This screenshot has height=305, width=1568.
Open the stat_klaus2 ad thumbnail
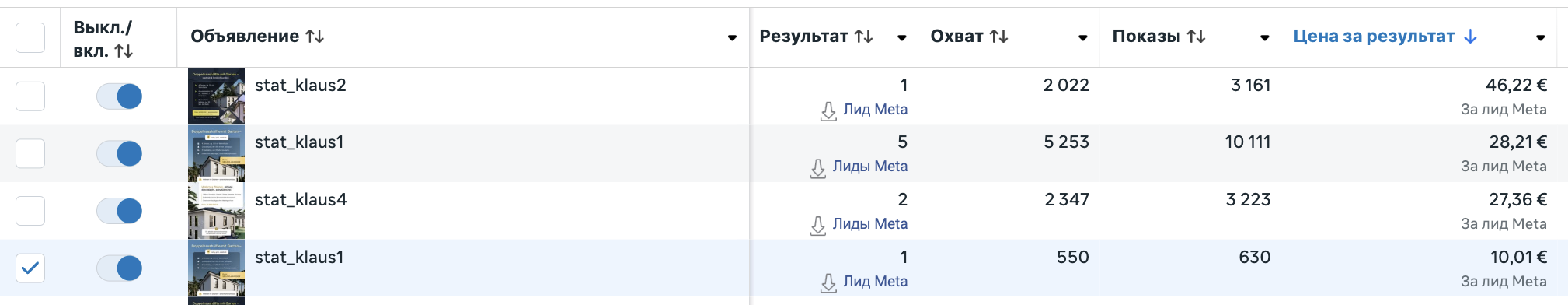pos(216,96)
